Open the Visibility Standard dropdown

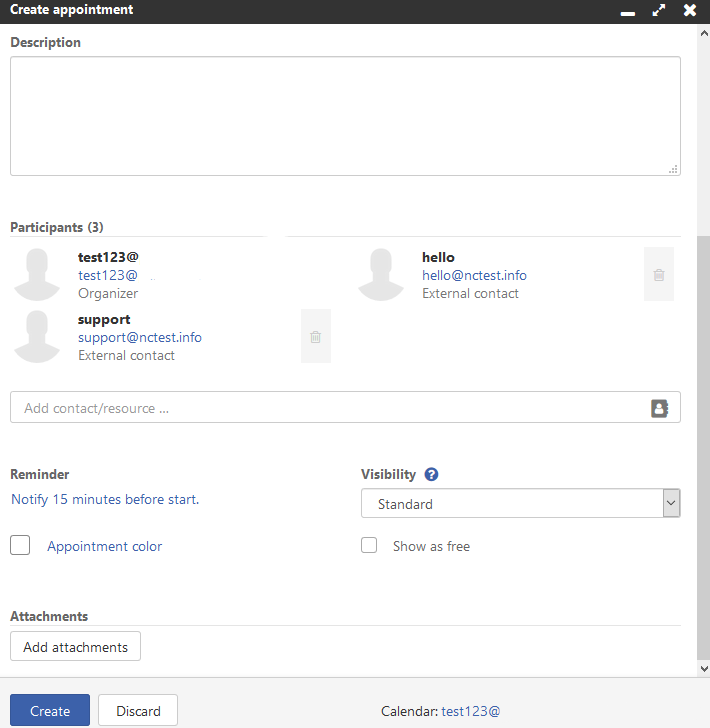(521, 503)
